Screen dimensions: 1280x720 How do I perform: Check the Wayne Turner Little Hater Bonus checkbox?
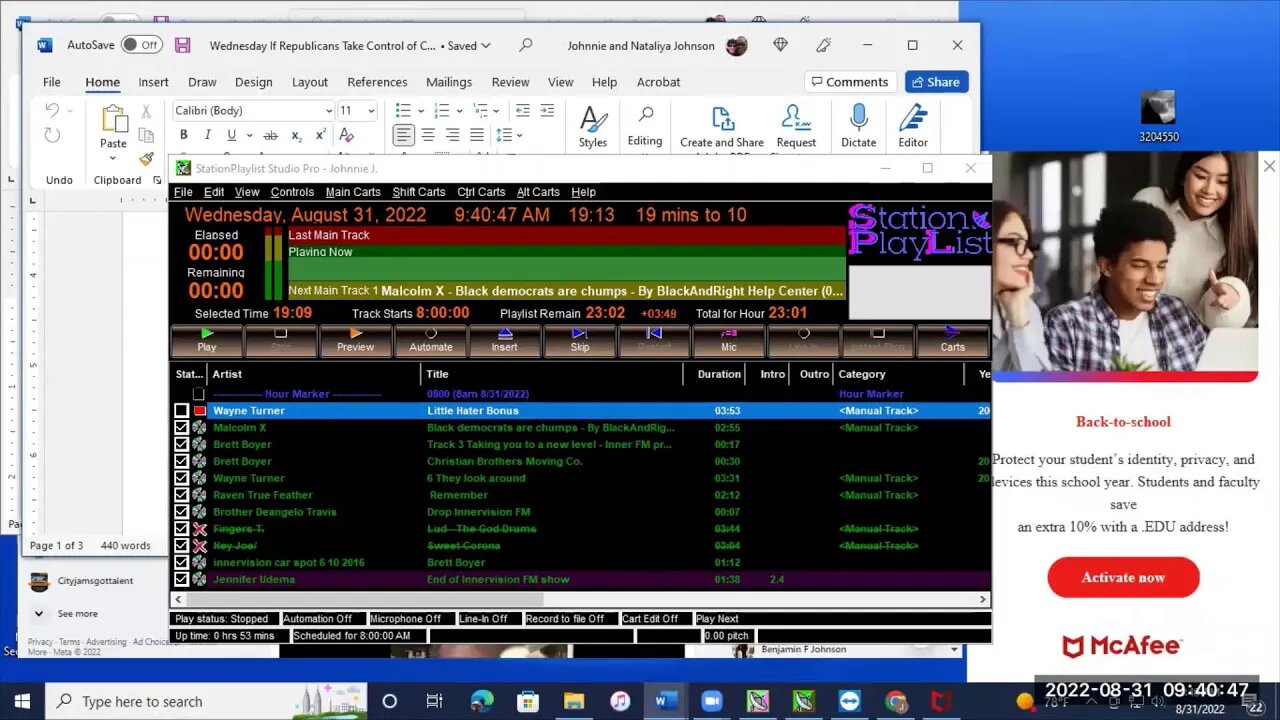point(181,411)
